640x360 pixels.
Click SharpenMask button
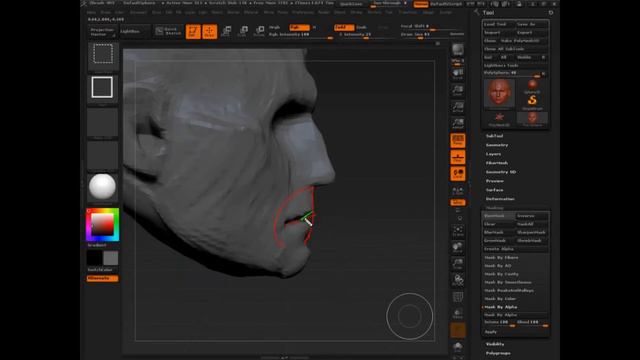pos(531,232)
